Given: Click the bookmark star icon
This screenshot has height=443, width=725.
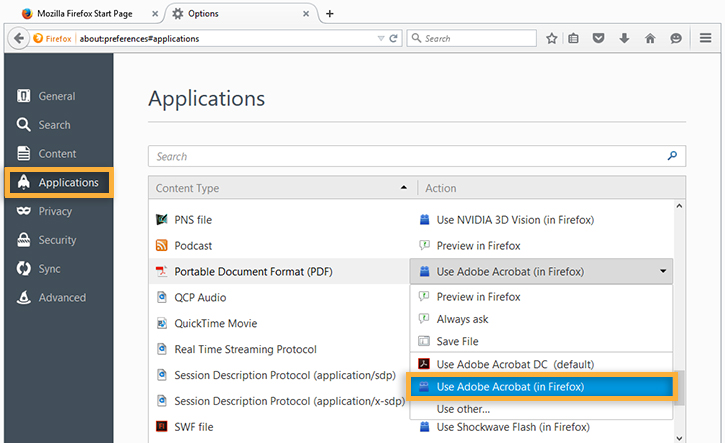Looking at the screenshot, I should [551, 38].
